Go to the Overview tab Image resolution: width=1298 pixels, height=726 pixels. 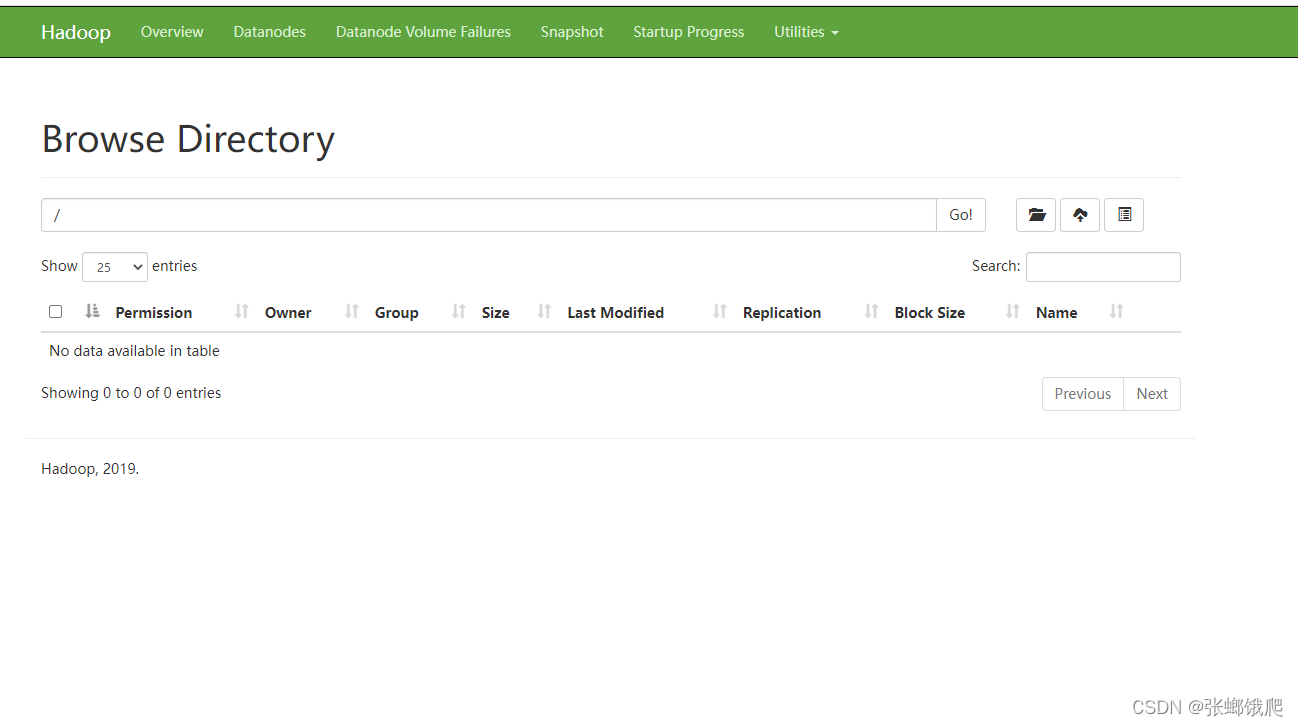click(x=172, y=32)
